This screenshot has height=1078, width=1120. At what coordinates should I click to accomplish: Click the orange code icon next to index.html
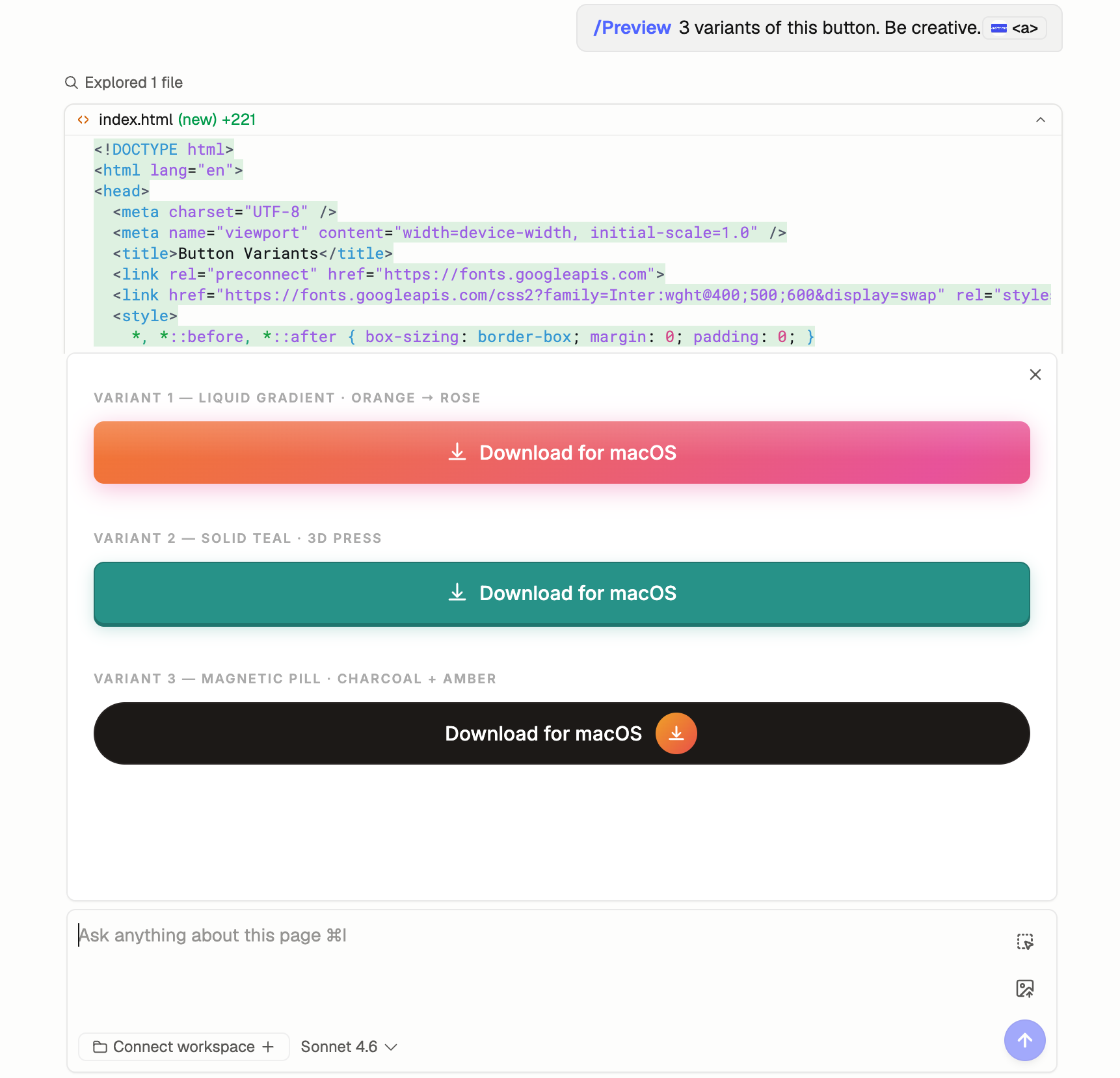[83, 120]
